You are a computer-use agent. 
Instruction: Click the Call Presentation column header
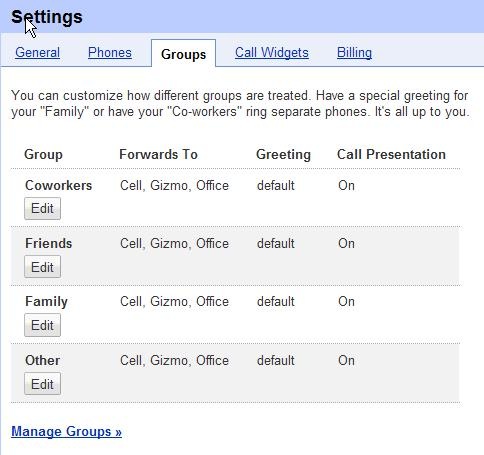click(391, 154)
